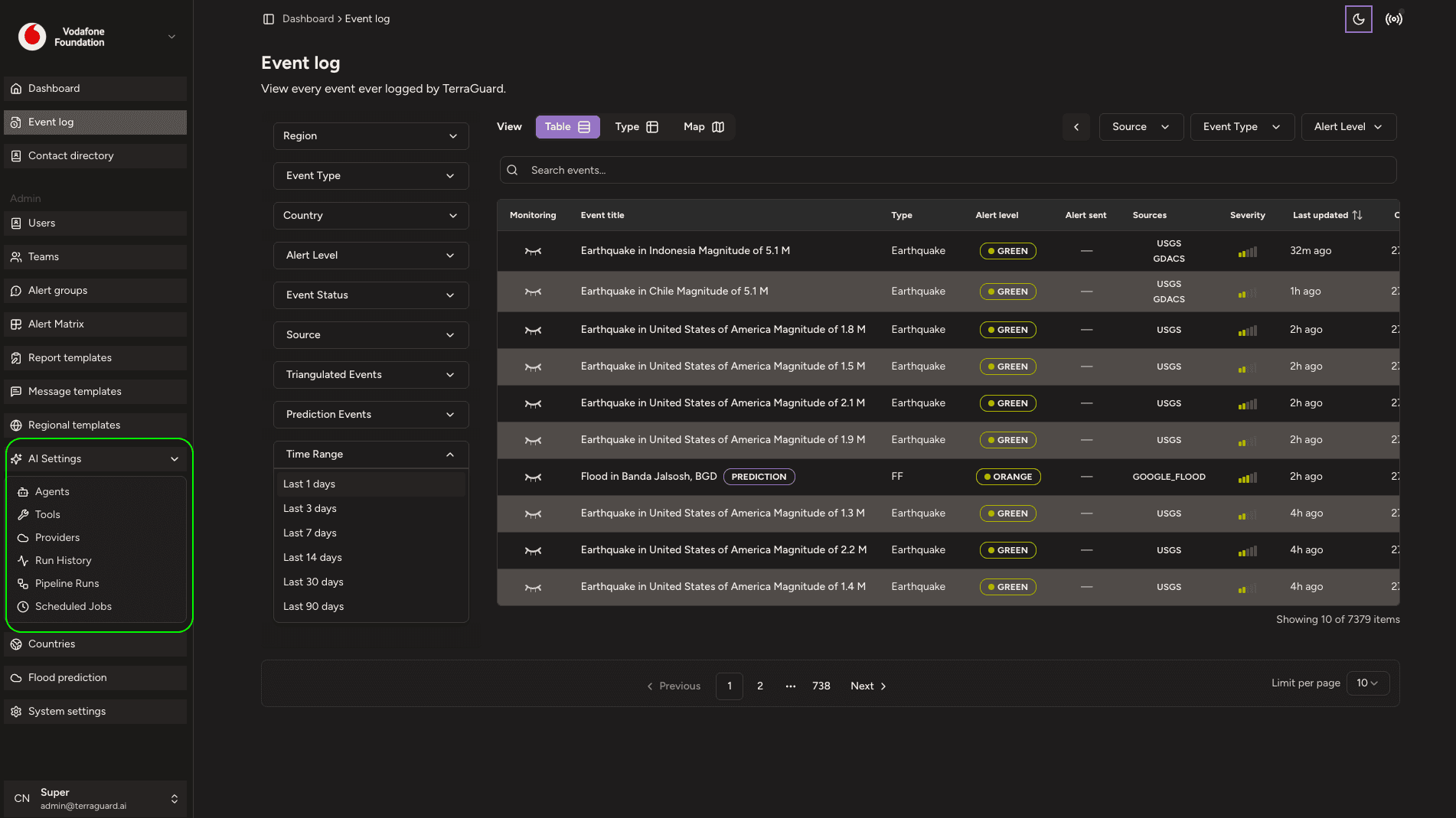
Task: Switch to the Table view tab
Action: [x=567, y=127]
